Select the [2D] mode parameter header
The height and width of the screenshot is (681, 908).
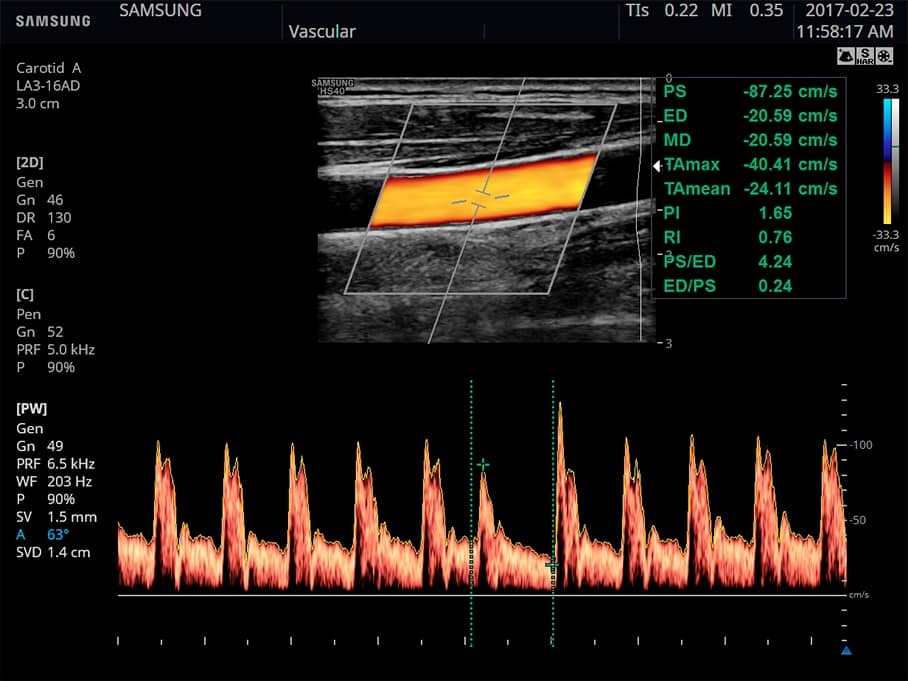point(30,162)
